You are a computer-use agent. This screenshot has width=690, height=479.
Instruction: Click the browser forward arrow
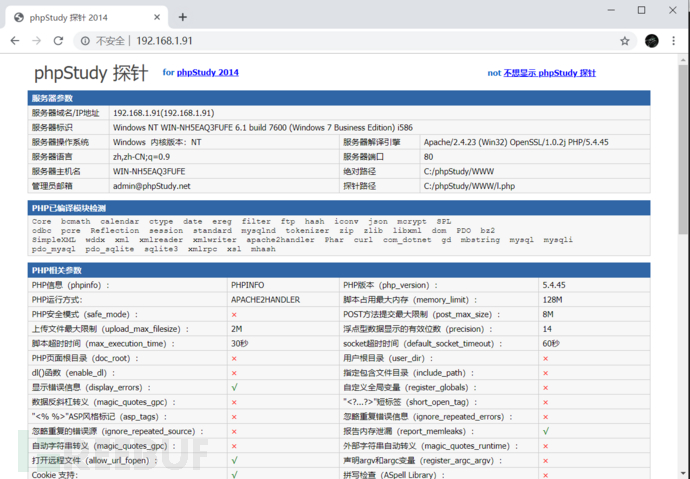[37, 41]
